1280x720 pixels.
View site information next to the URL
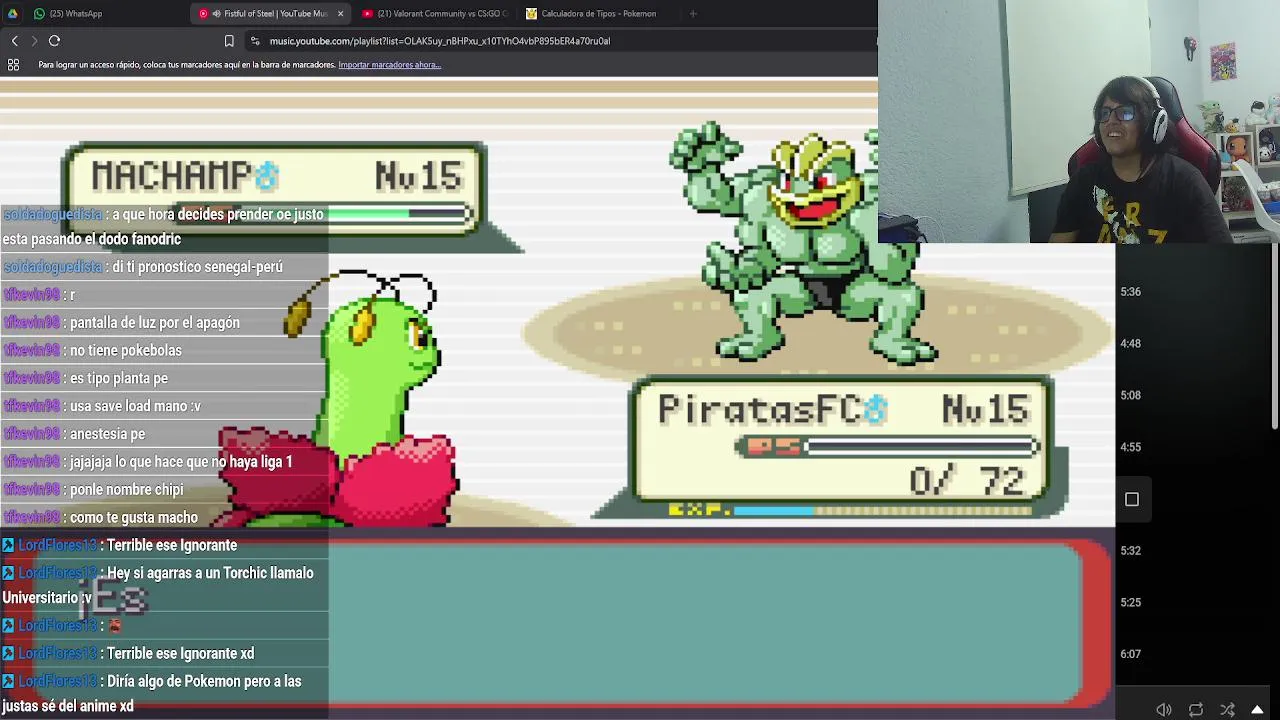(x=255, y=41)
